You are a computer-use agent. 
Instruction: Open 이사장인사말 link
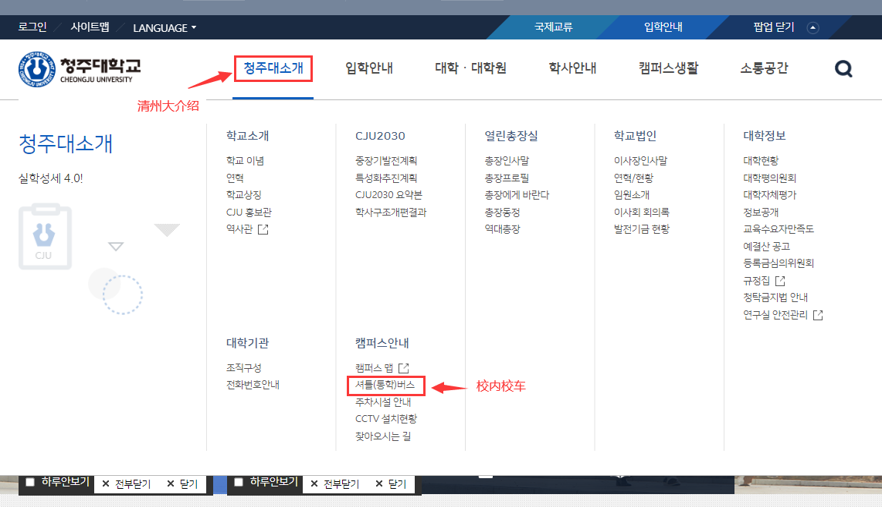(x=641, y=161)
